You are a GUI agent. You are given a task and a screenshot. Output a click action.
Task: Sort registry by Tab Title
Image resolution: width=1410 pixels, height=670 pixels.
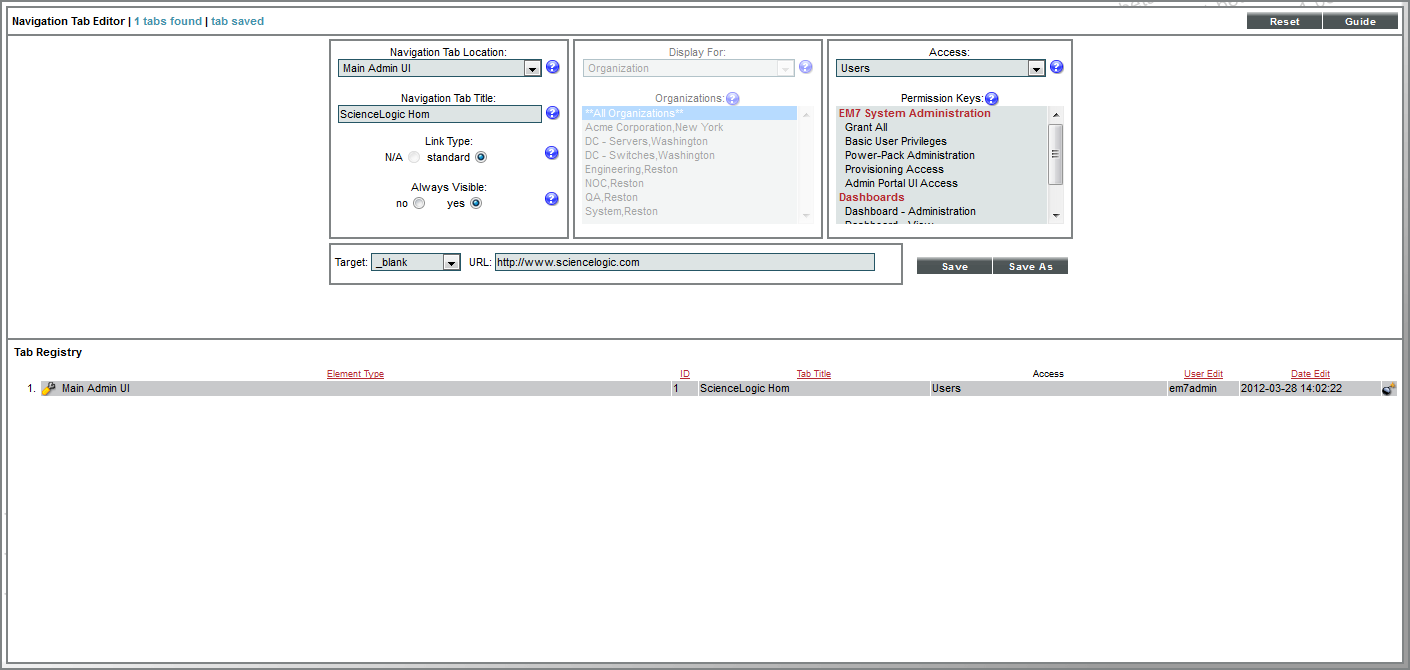813,374
